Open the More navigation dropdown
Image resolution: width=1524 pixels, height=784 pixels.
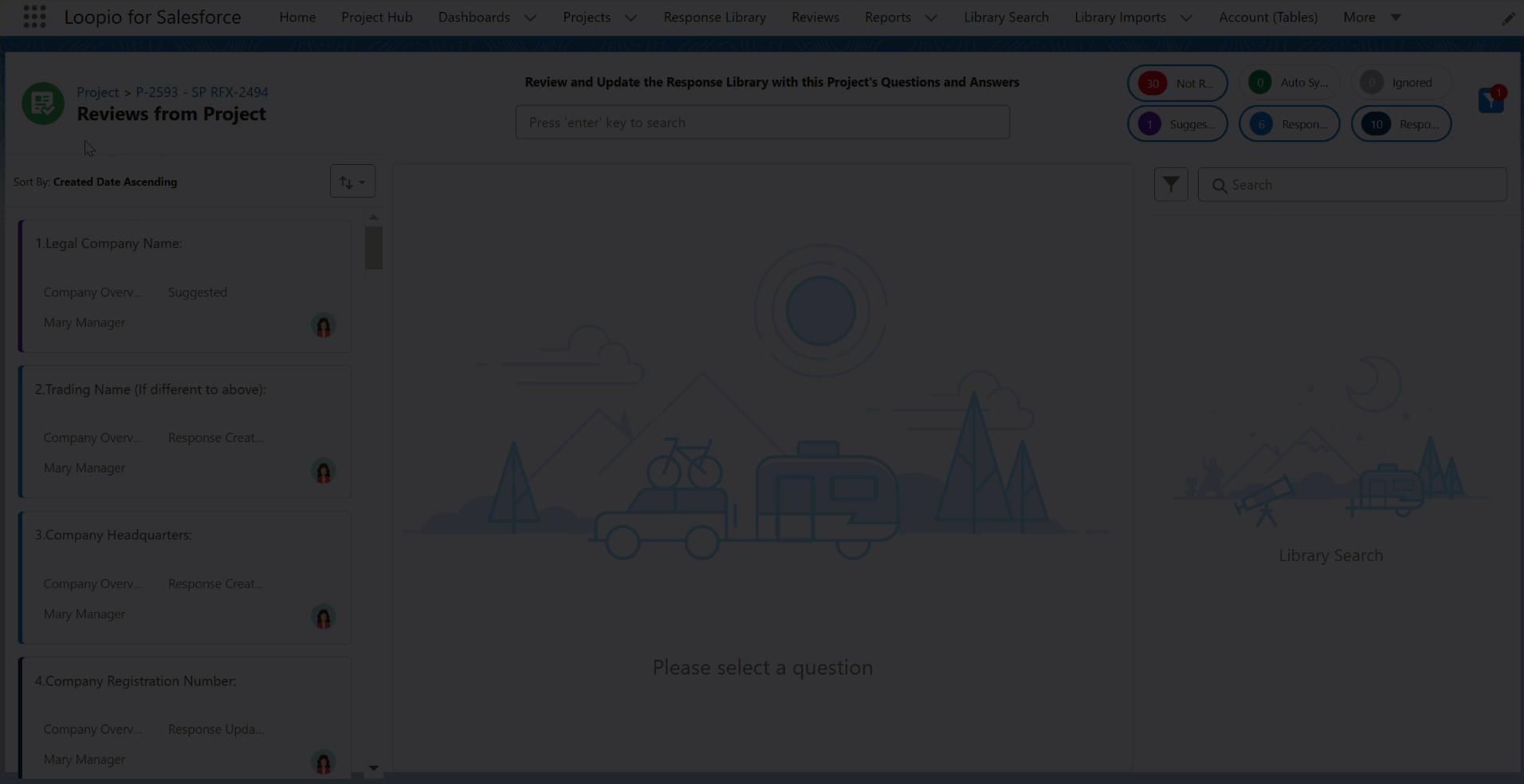pos(1371,17)
